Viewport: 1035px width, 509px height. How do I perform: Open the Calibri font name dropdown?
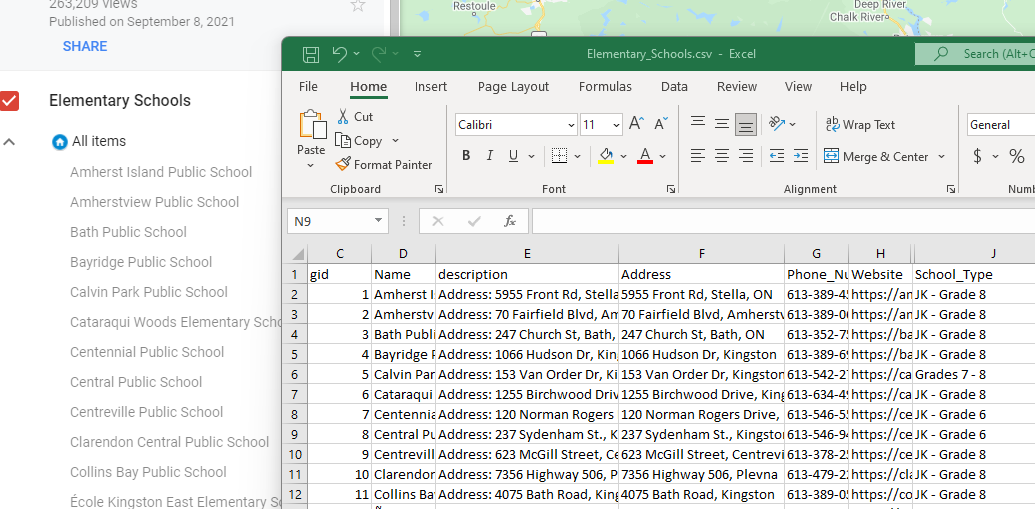click(x=572, y=125)
